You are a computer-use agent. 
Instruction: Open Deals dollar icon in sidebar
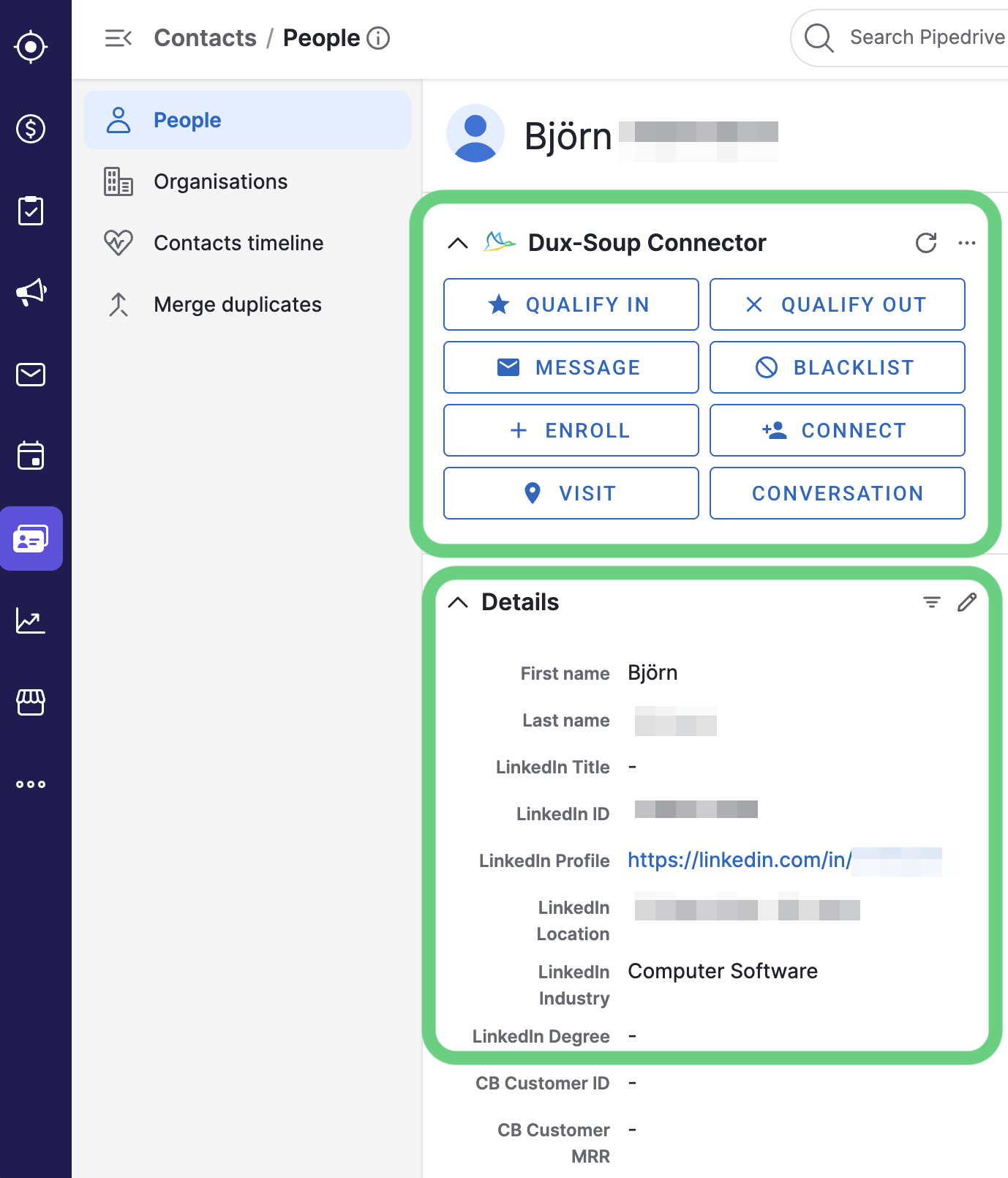(x=31, y=129)
